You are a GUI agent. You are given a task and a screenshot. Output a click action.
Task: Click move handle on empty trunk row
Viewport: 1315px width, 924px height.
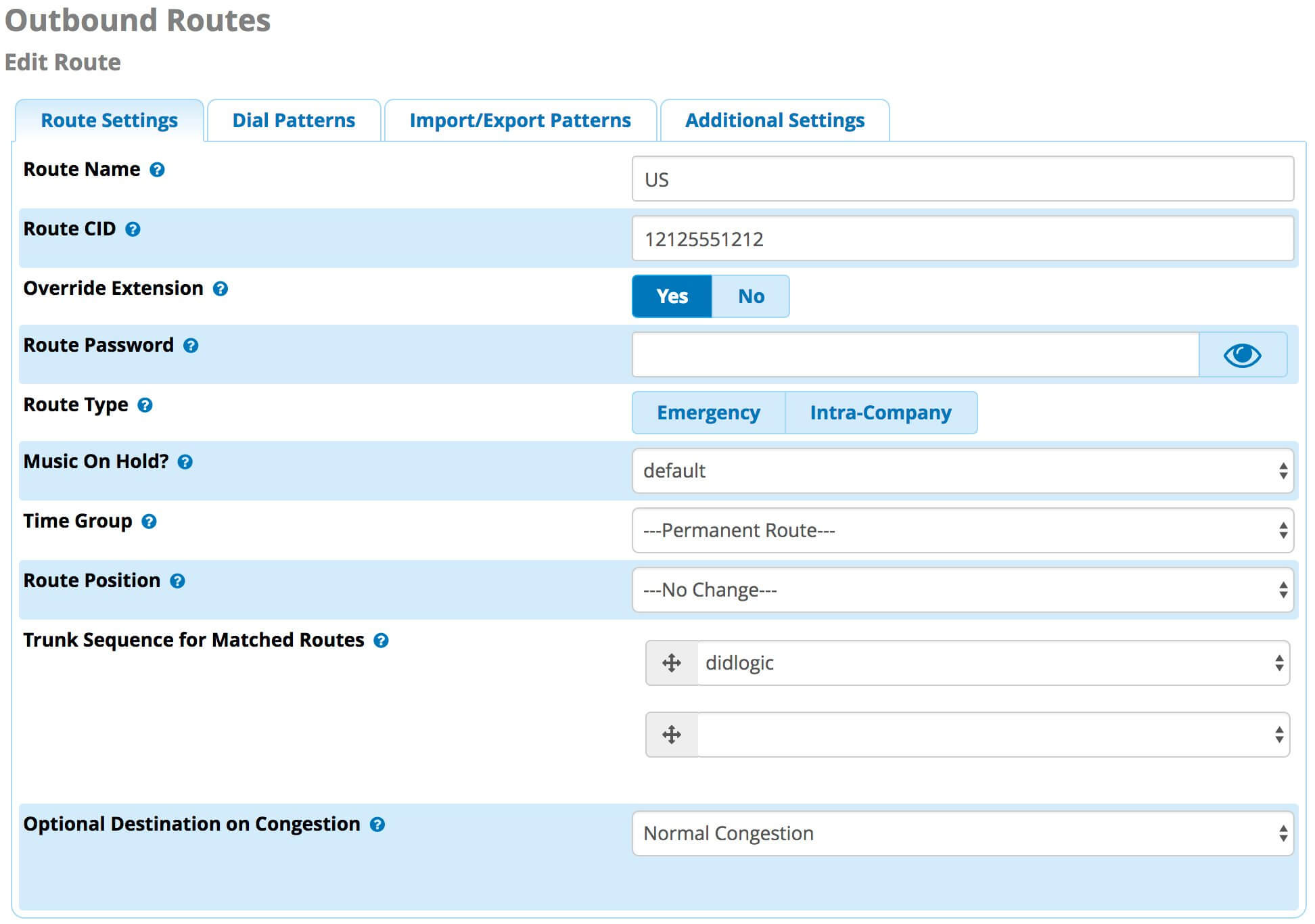(x=671, y=735)
